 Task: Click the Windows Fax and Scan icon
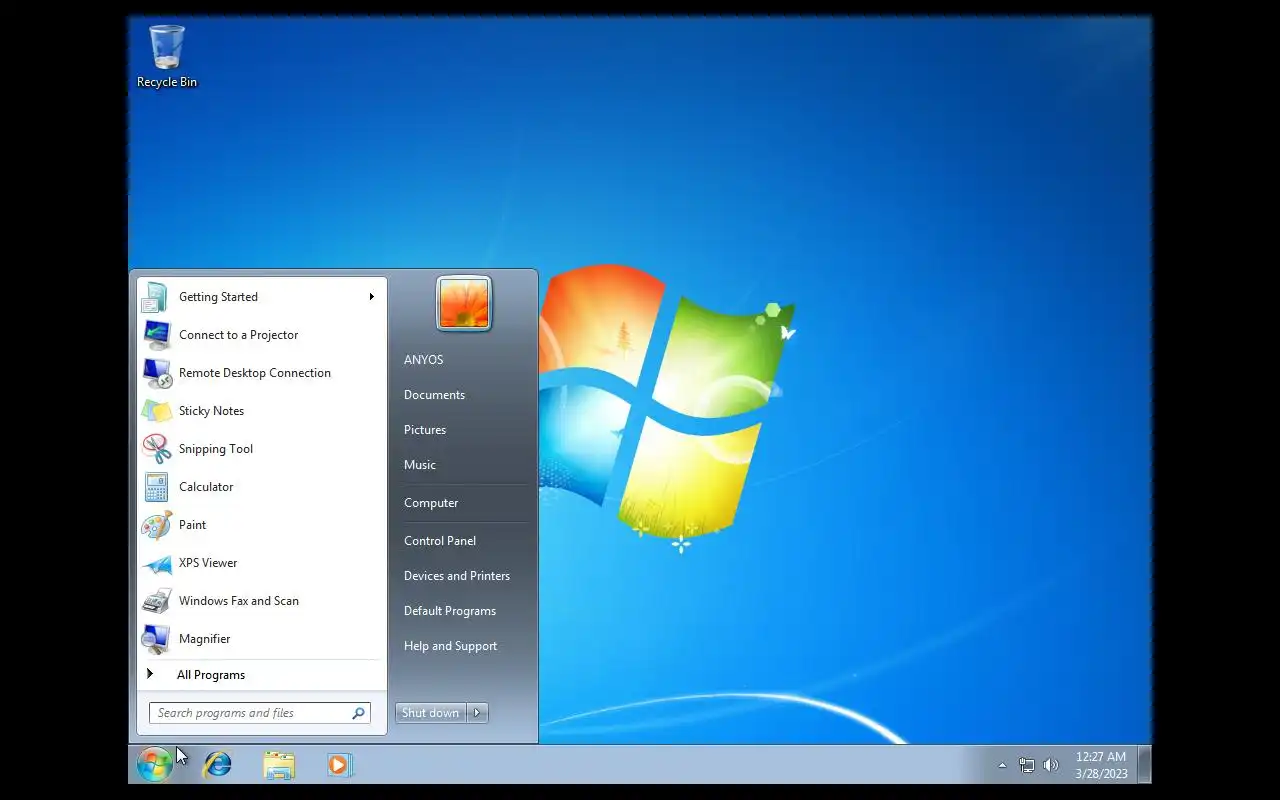[156, 601]
